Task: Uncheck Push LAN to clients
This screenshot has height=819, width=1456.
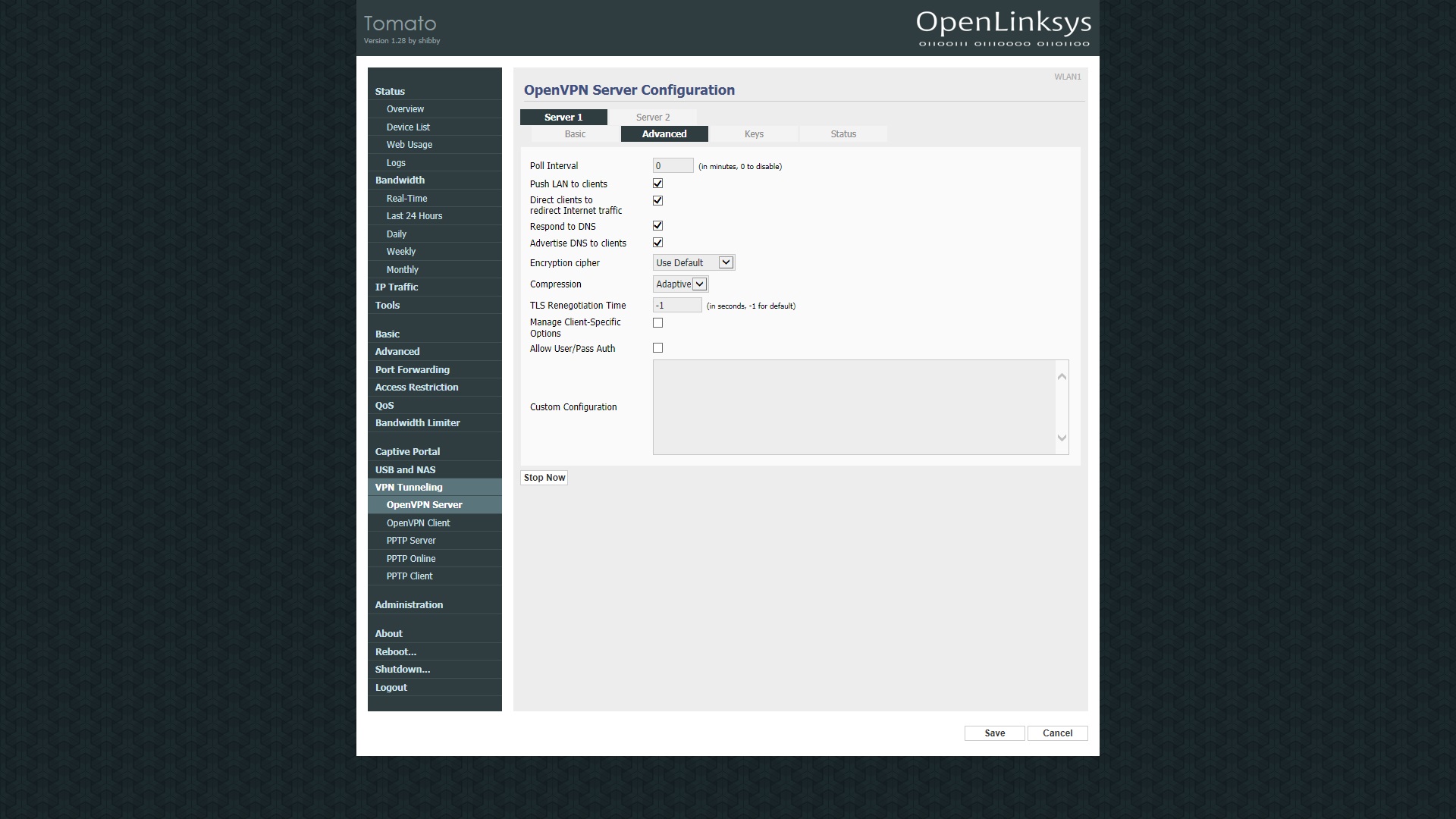Action: click(x=657, y=184)
